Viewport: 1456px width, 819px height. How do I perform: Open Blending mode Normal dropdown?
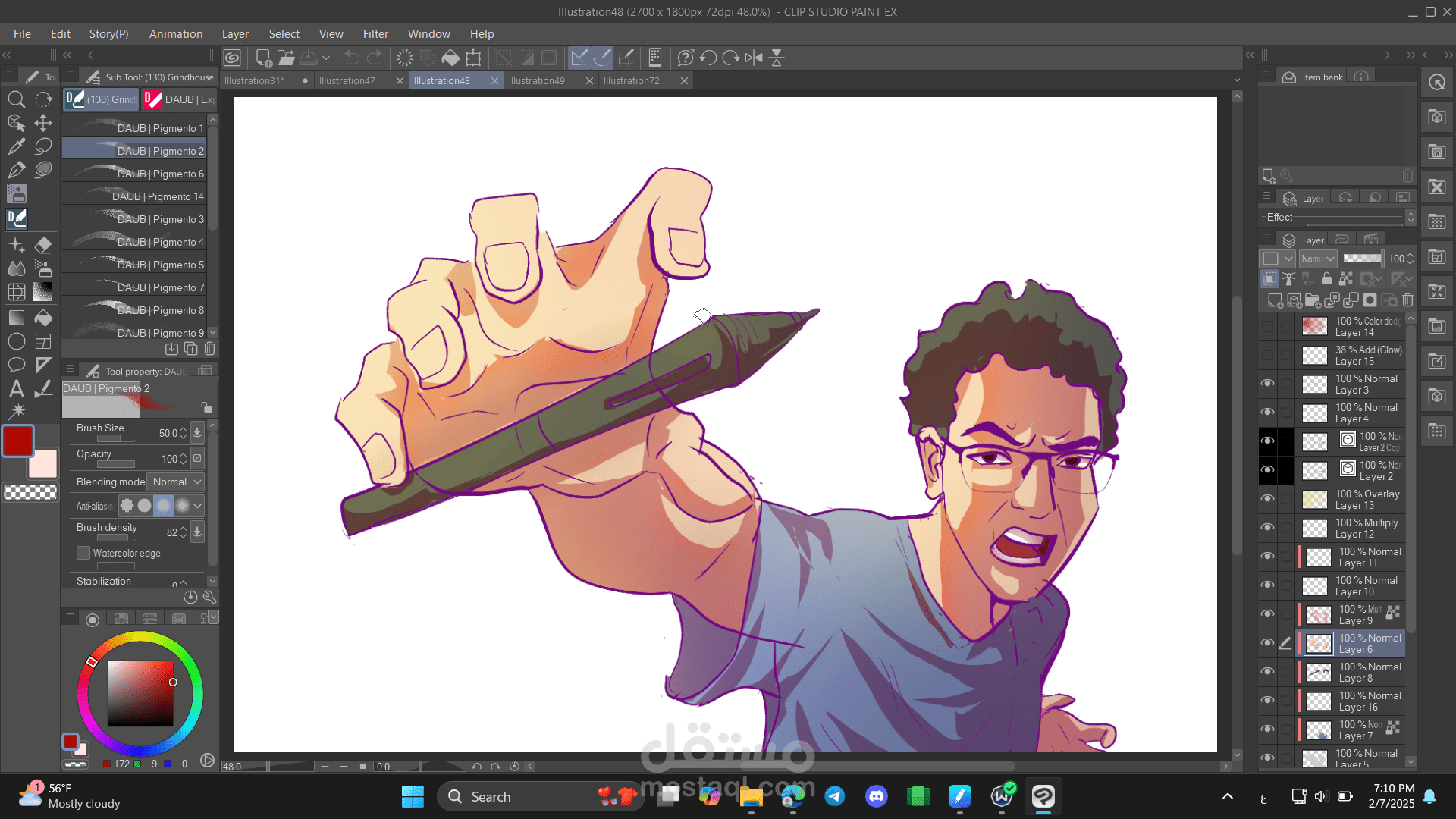point(177,482)
